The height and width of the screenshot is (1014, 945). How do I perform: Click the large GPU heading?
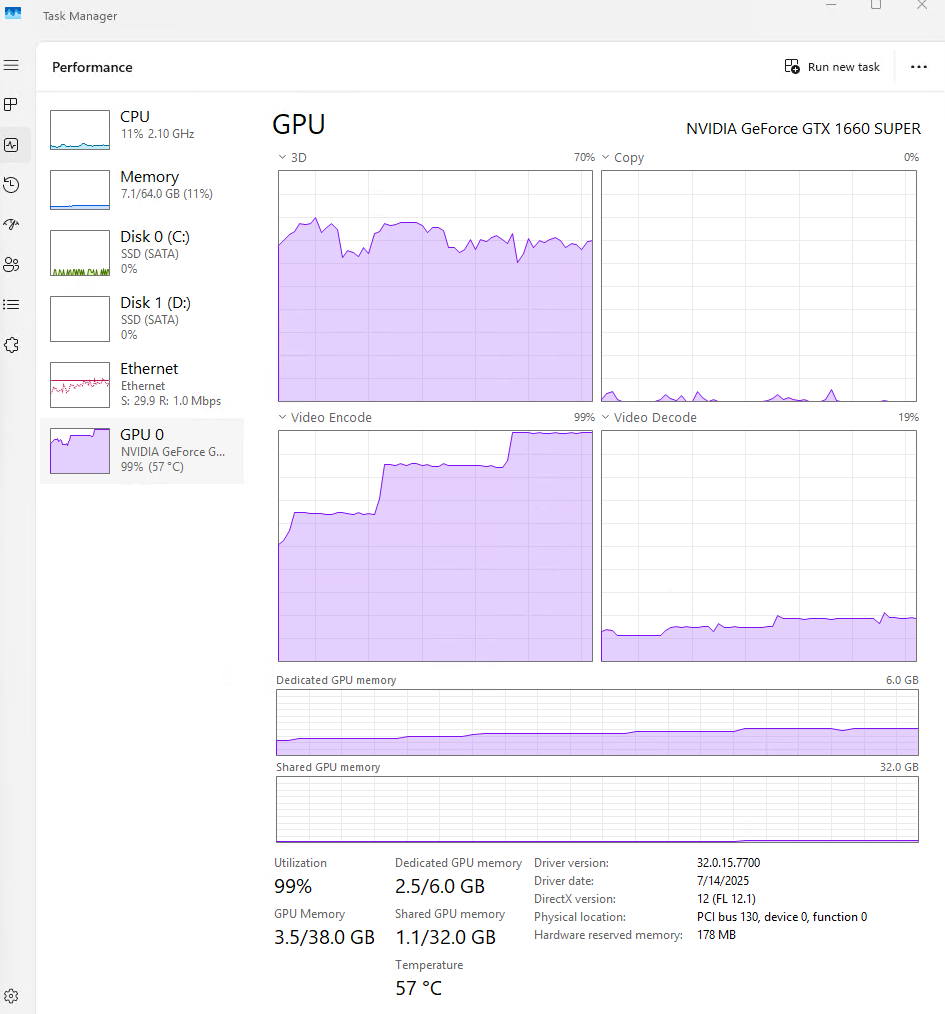298,124
